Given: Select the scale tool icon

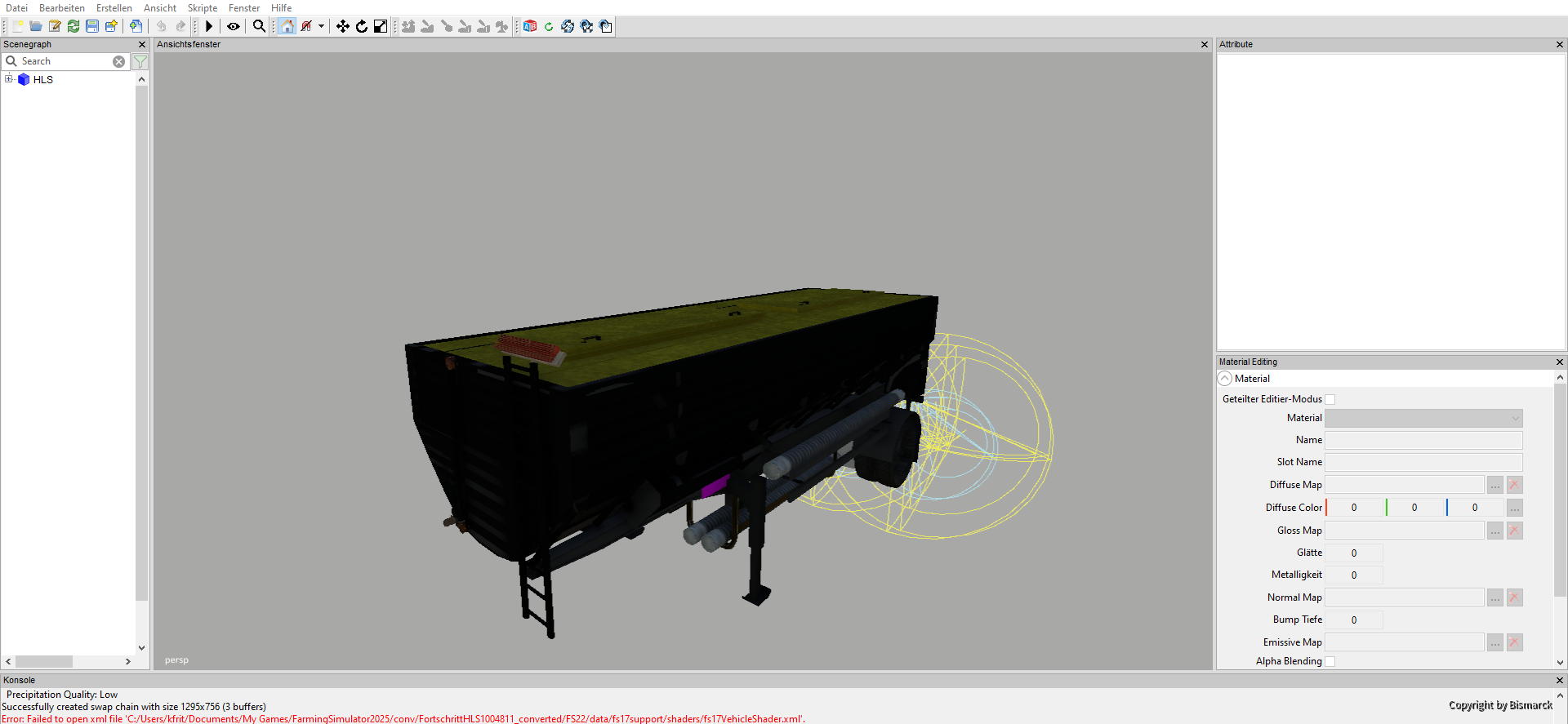Looking at the screenshot, I should [x=381, y=26].
